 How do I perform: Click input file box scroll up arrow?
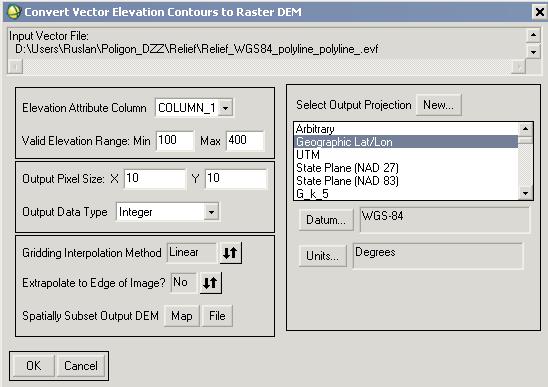pyautogui.click(x=533, y=35)
